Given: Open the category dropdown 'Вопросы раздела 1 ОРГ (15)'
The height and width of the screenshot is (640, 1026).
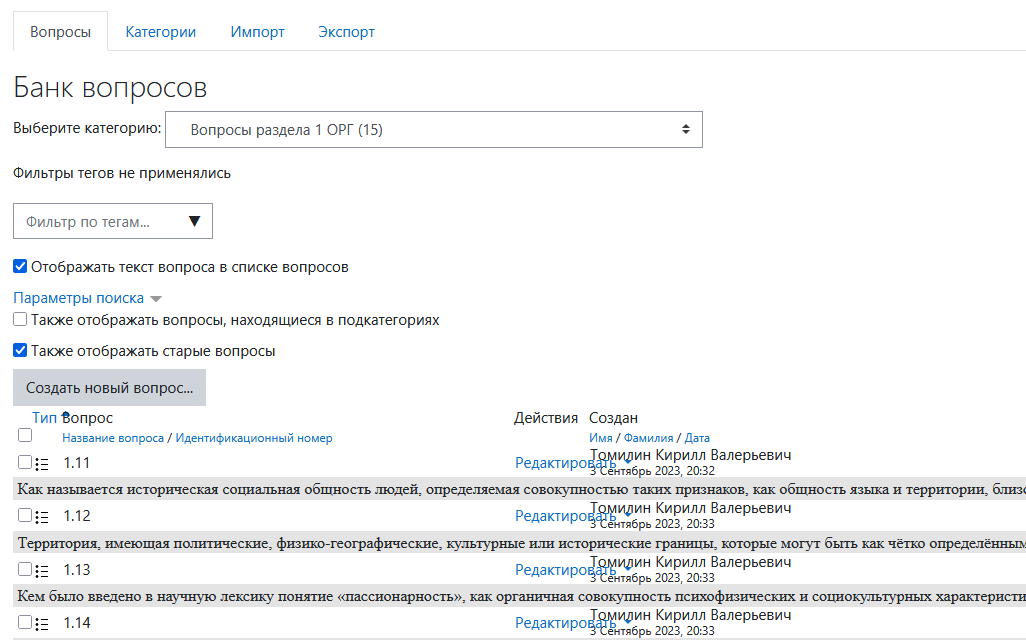Looking at the screenshot, I should 434,130.
